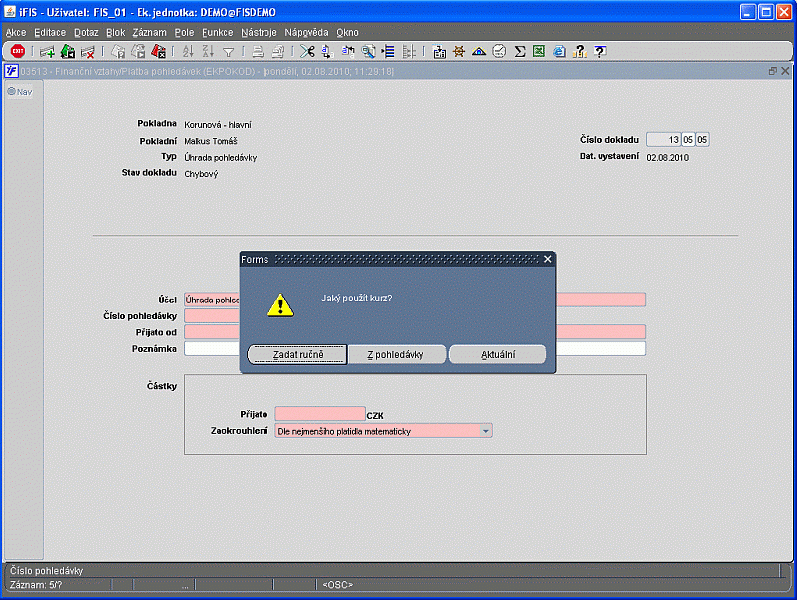This screenshot has height=600, width=797.
Task: Click the Přijato amount input field
Action: (x=319, y=413)
